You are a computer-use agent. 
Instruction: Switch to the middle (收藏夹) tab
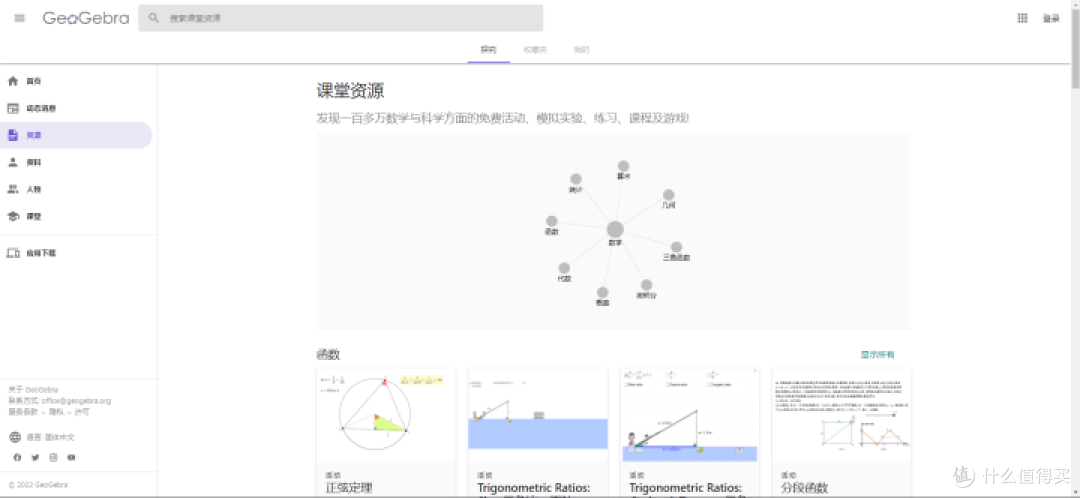click(x=534, y=50)
